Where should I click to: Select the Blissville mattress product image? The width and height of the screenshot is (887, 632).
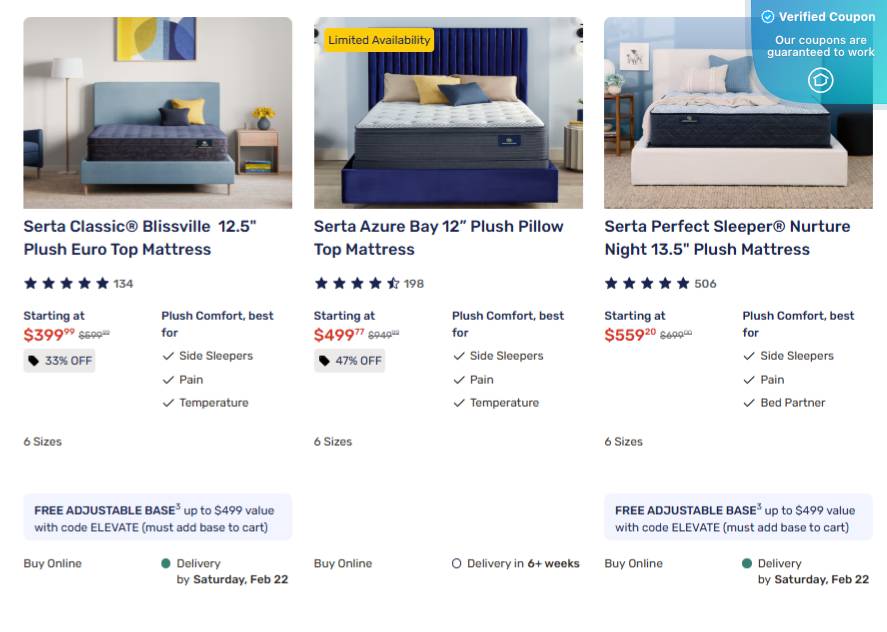click(158, 113)
